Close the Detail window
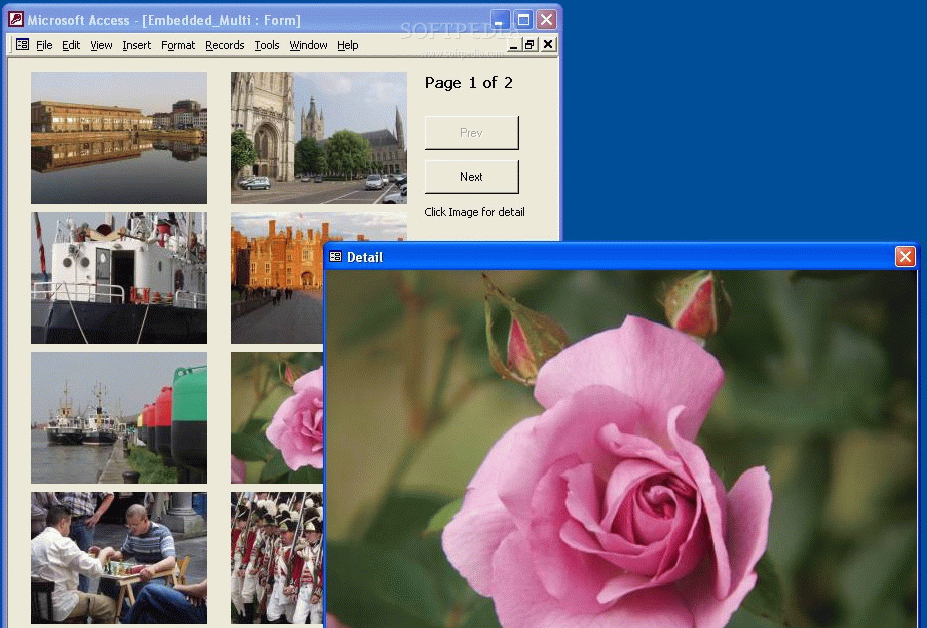 (x=905, y=257)
